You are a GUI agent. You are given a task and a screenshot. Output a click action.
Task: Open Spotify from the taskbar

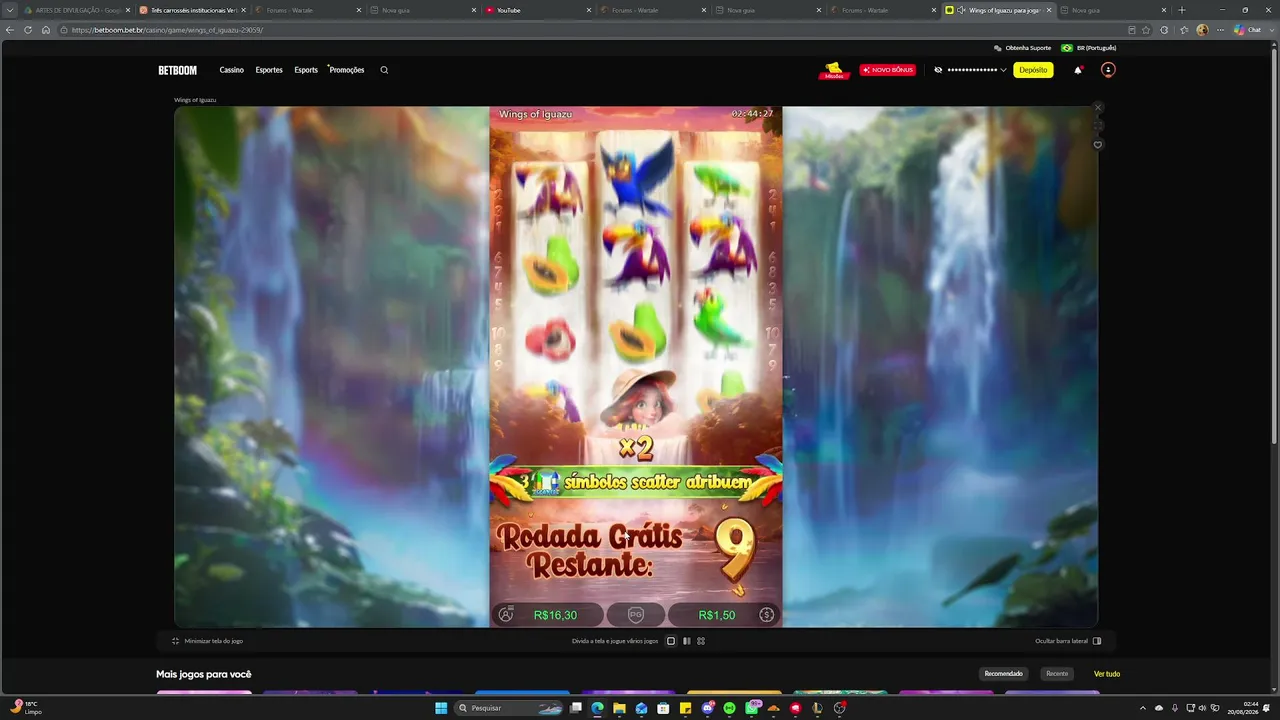point(729,708)
